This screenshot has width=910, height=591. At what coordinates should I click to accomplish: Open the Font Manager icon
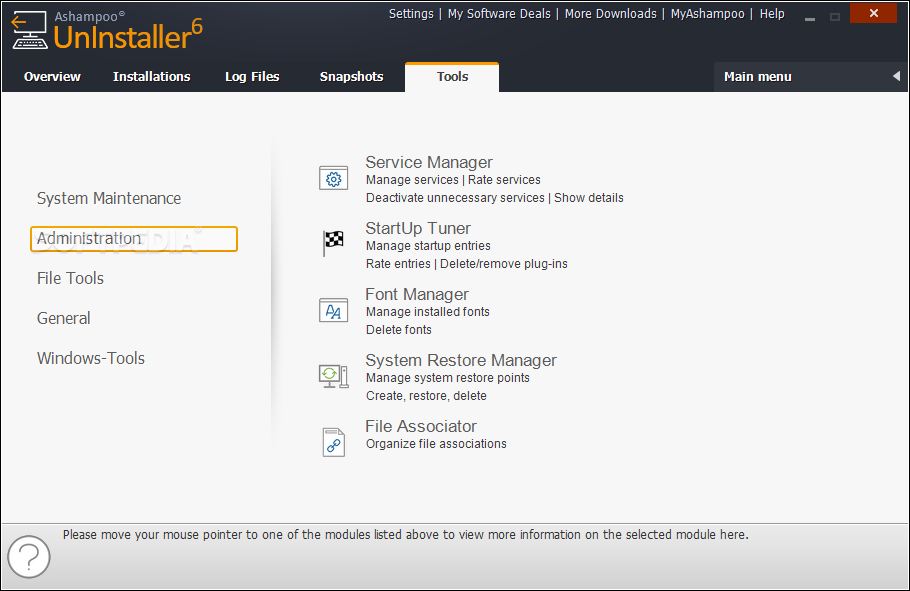click(x=334, y=310)
